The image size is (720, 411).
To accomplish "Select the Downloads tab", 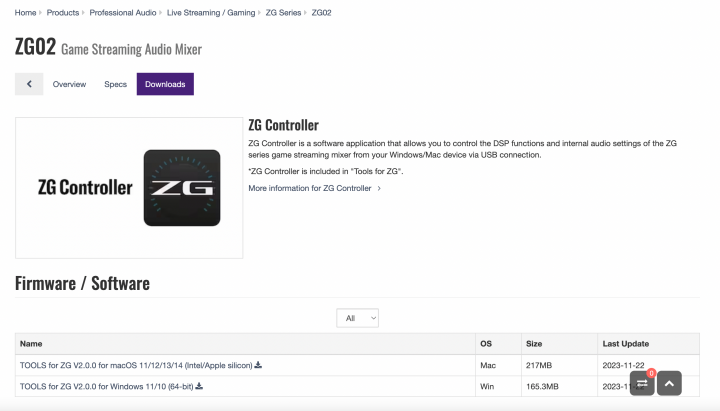I will coord(165,84).
